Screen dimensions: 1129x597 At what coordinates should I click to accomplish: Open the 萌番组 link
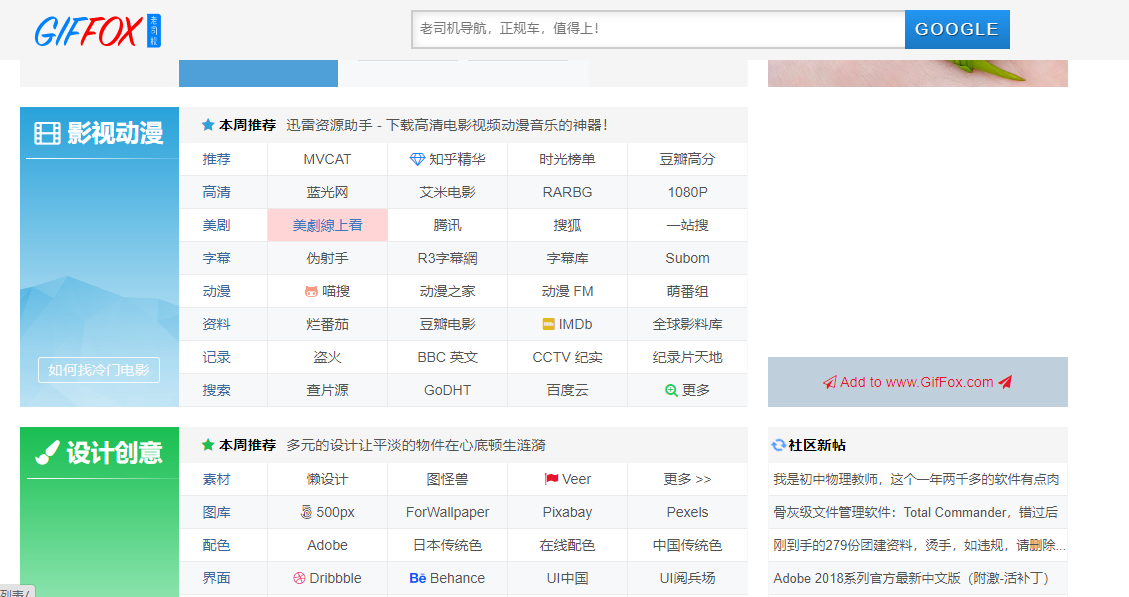coord(688,292)
